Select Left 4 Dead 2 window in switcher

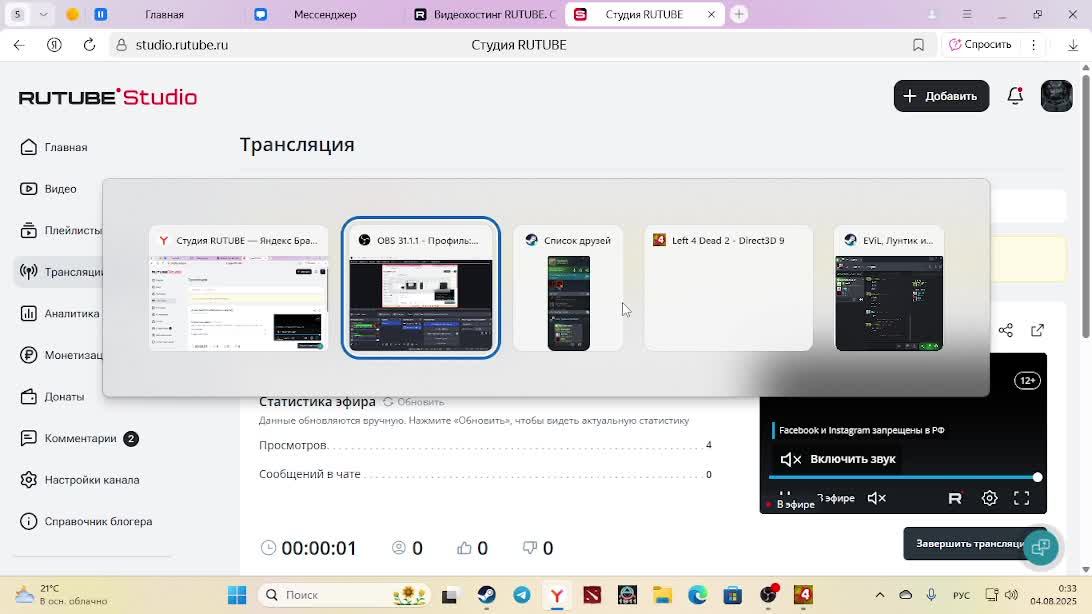[728, 288]
